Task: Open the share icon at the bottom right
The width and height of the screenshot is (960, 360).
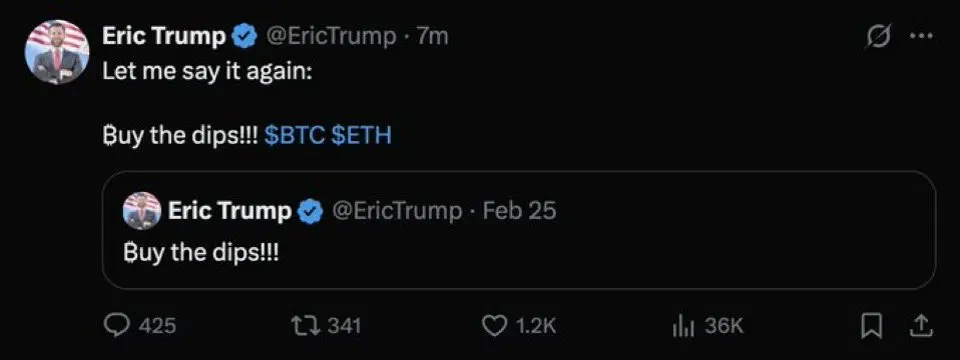Action: pyautogui.click(x=921, y=326)
